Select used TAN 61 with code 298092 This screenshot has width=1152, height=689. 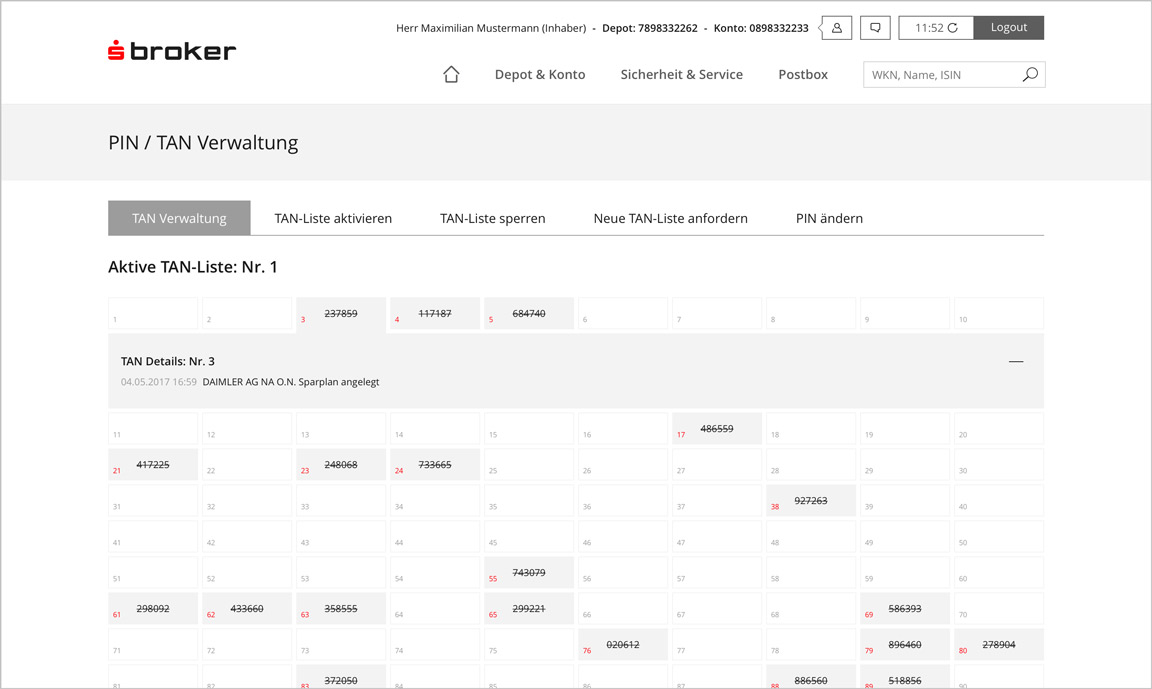coord(153,609)
